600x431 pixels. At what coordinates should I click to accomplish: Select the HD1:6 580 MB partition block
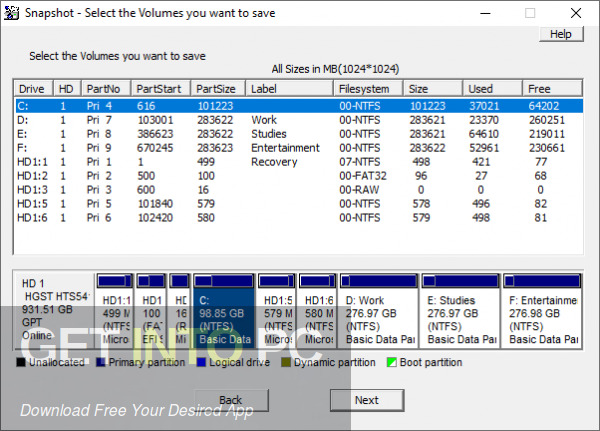click(x=317, y=310)
